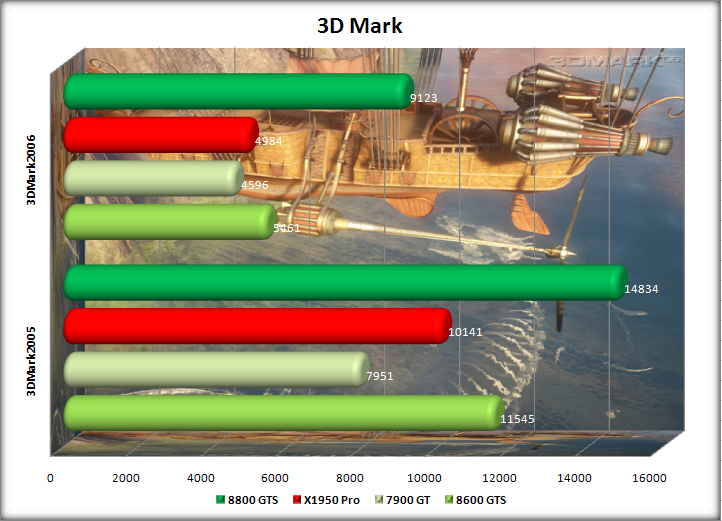
Task: Select the 9123 data label
Action: point(424,98)
